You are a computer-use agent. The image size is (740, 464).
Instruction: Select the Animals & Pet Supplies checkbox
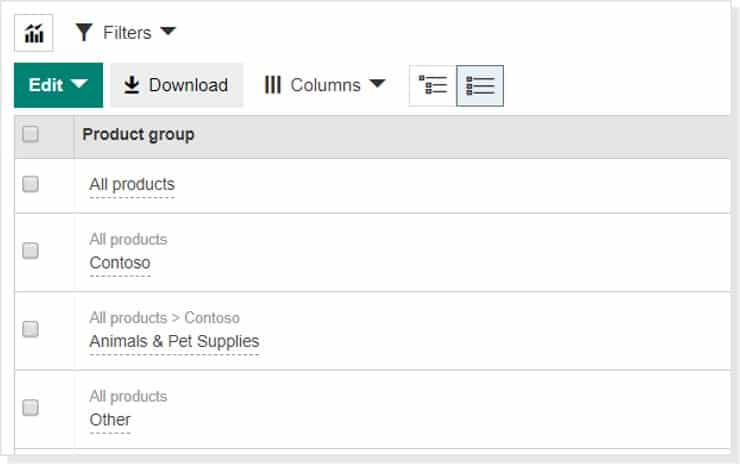click(31, 329)
